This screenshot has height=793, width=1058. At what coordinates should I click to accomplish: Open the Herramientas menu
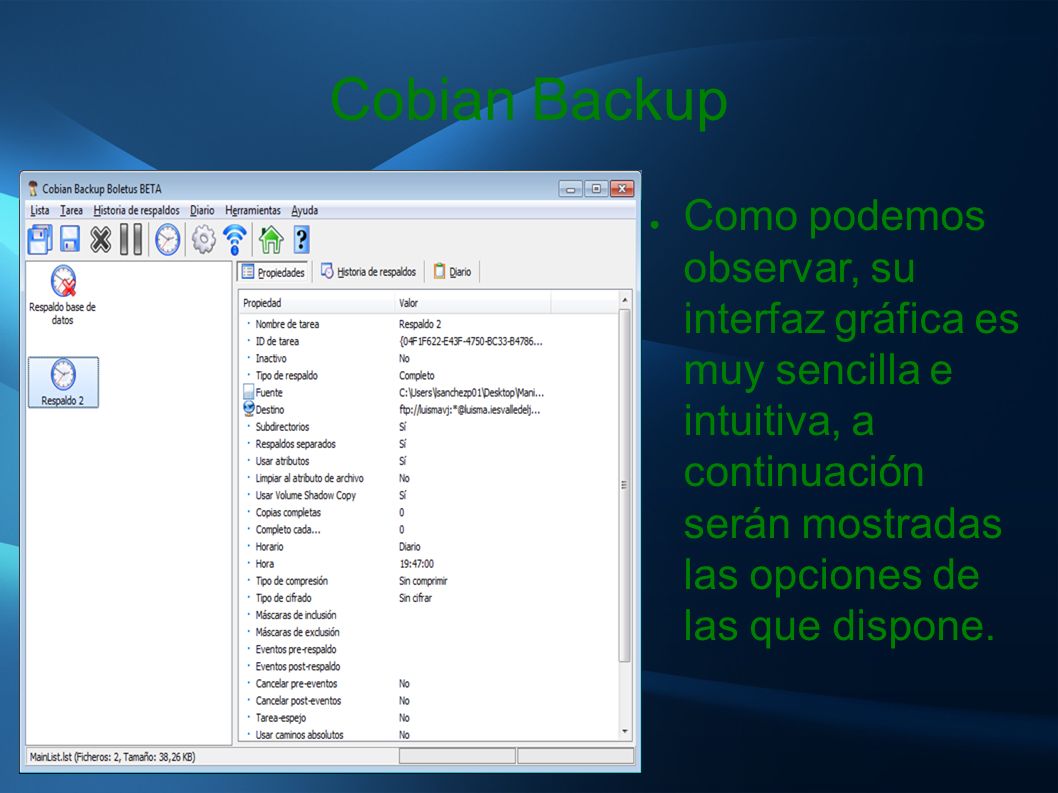click(252, 211)
